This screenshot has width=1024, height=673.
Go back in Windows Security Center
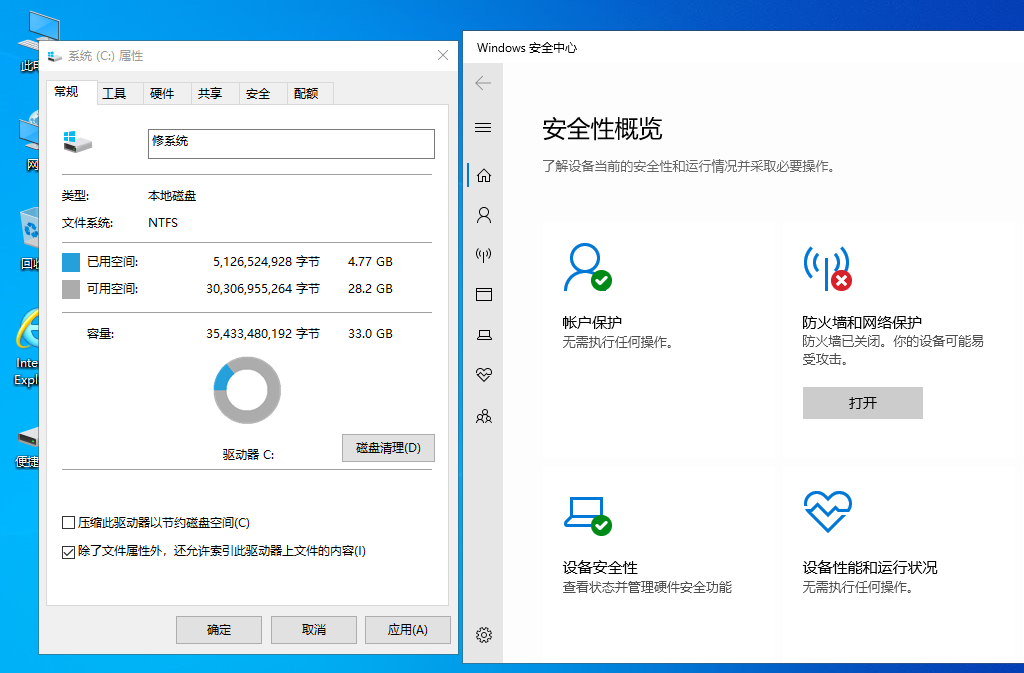[x=483, y=83]
